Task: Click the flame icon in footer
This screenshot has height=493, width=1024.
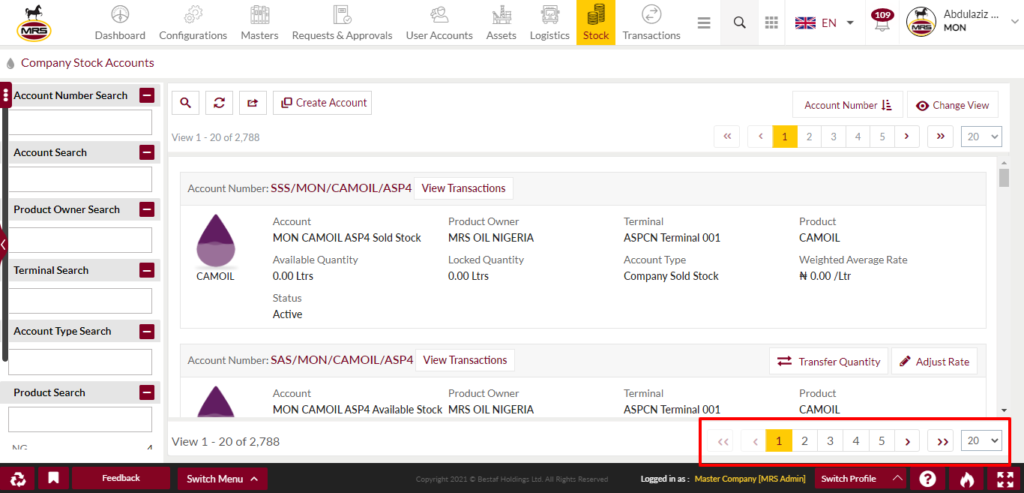Action: tap(967, 479)
